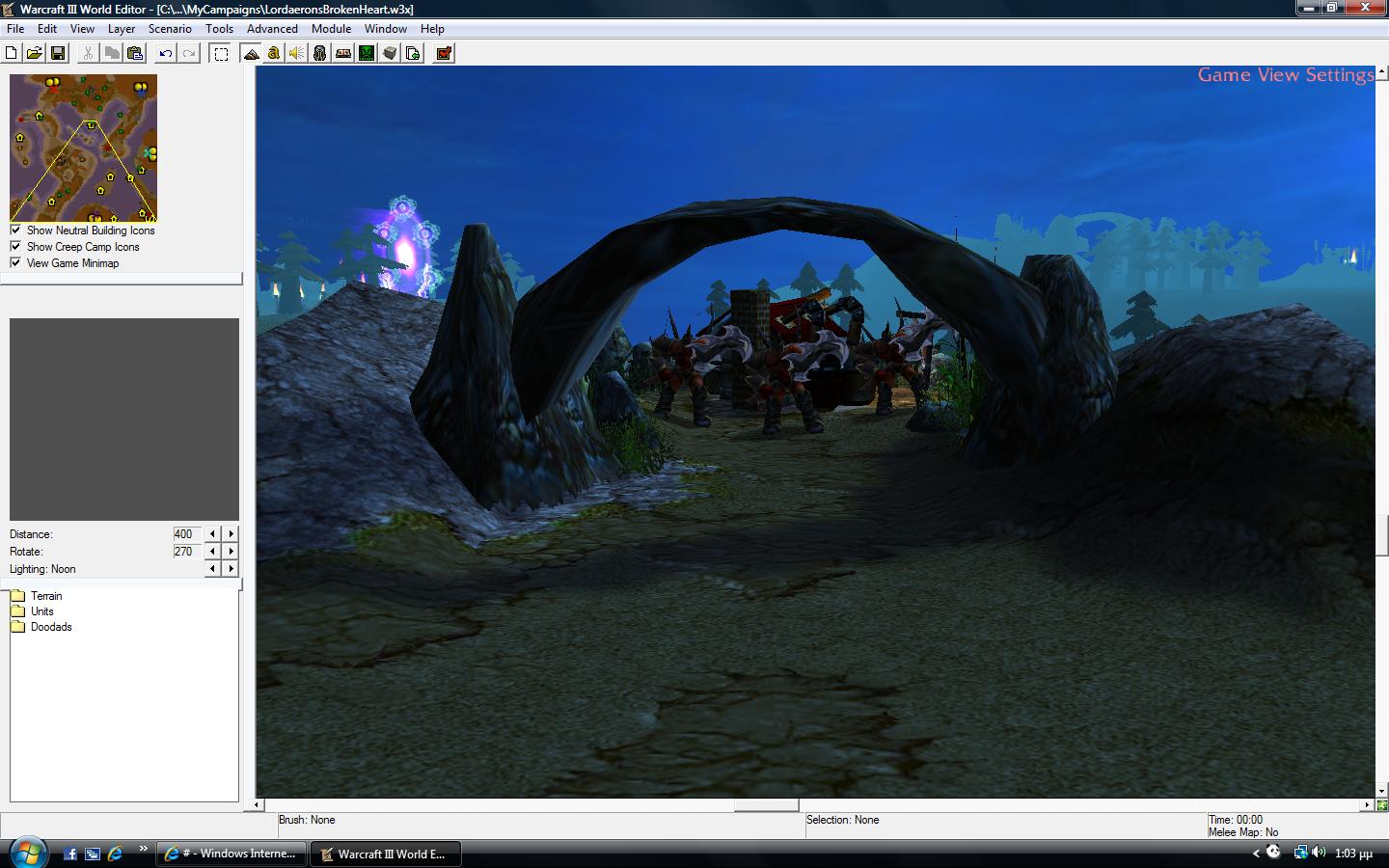Show hidden system tray icons
Image resolution: width=1389 pixels, height=868 pixels.
(x=1256, y=853)
